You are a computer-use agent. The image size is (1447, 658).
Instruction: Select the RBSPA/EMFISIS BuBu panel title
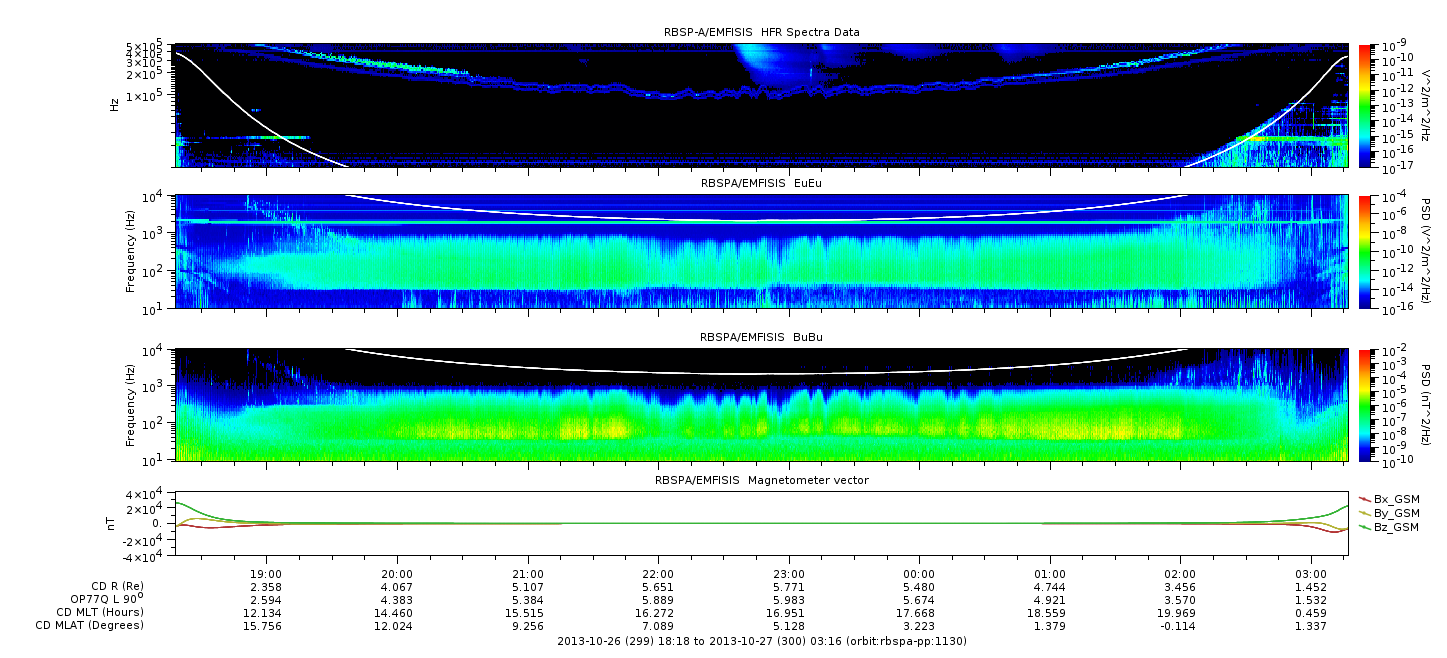click(x=761, y=338)
